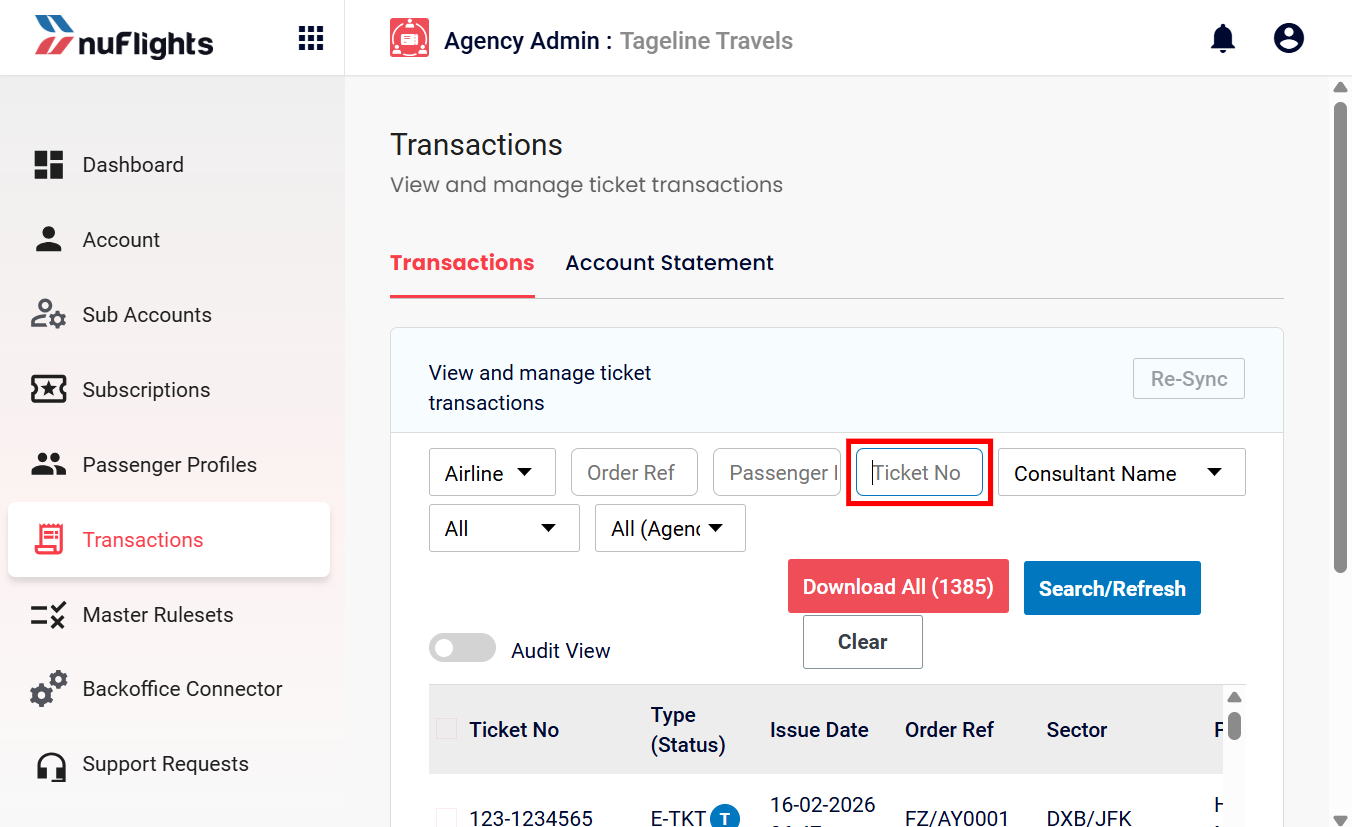Open the user profile avatar icon
Viewport: 1352px width, 827px height.
click(x=1289, y=39)
